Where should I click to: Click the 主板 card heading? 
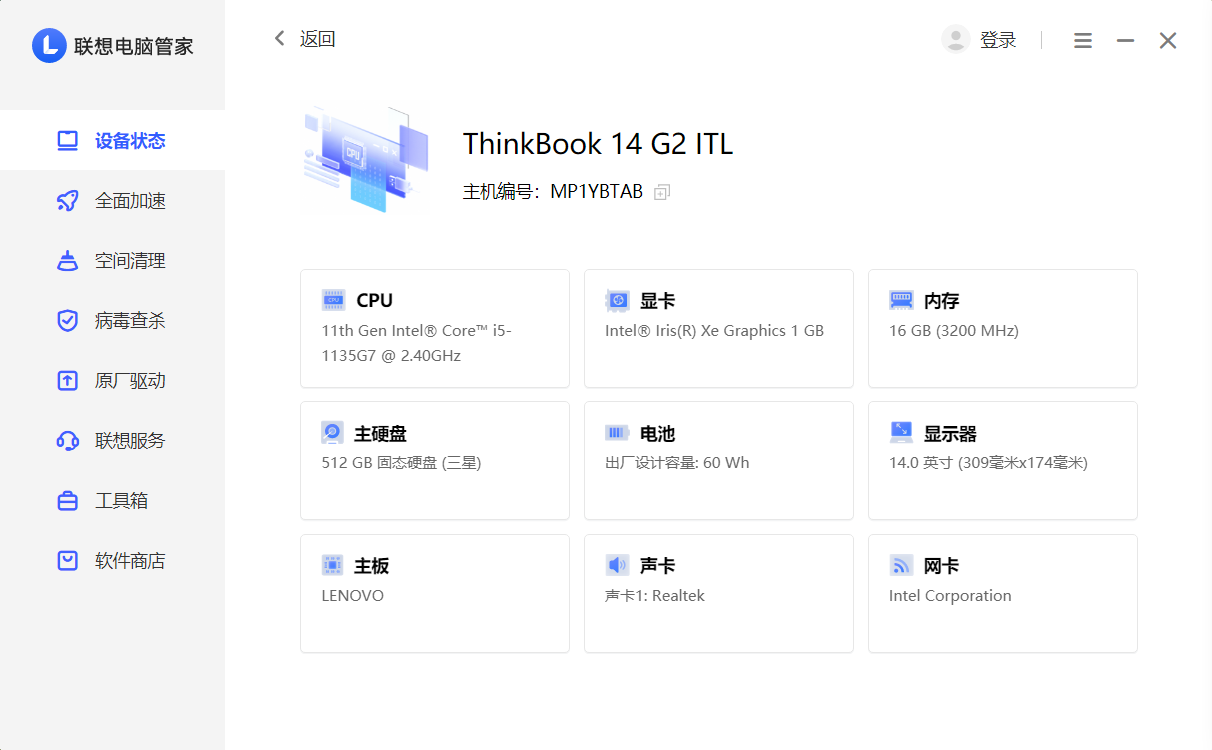pos(372,565)
